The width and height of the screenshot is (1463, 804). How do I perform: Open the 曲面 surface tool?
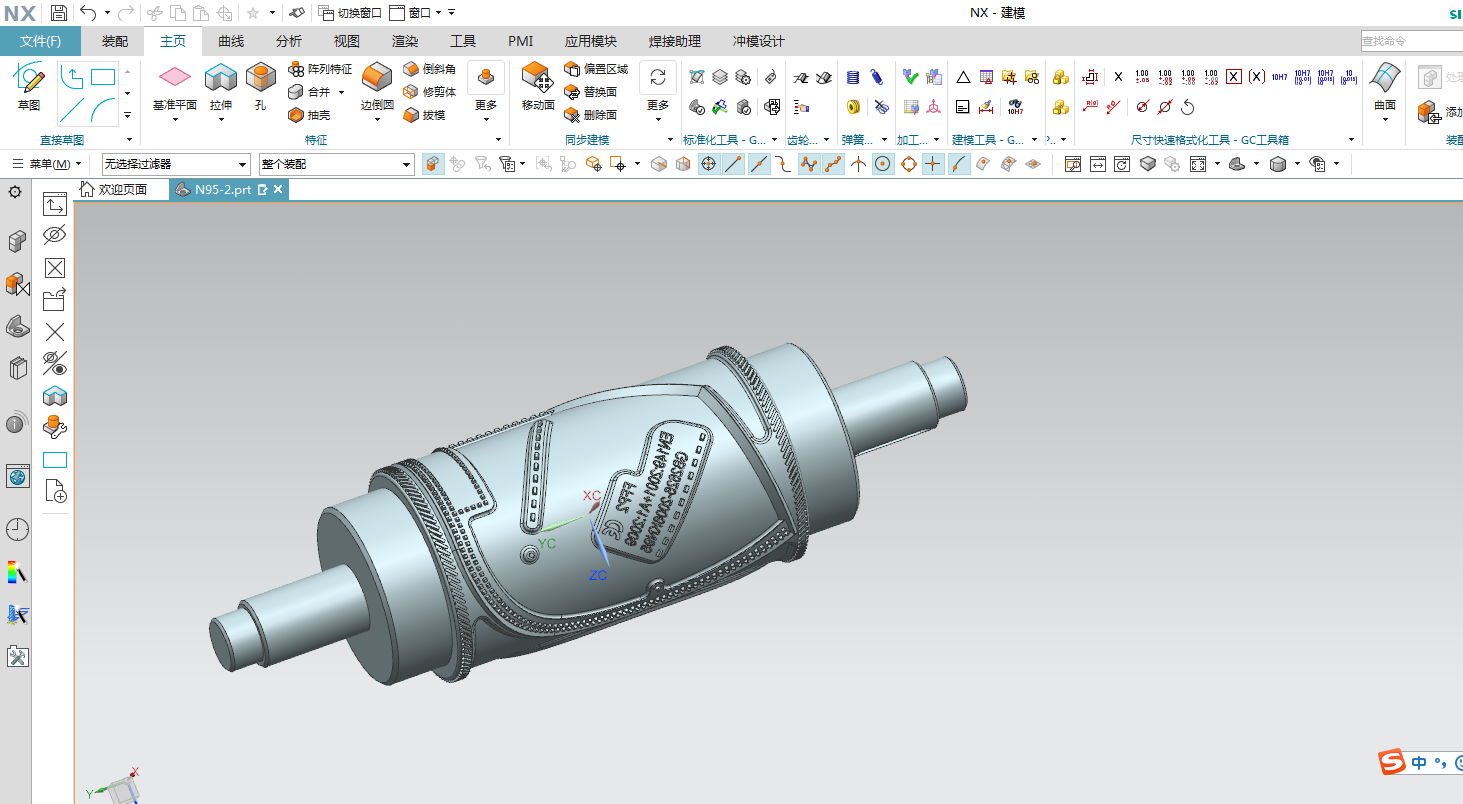point(1385,88)
